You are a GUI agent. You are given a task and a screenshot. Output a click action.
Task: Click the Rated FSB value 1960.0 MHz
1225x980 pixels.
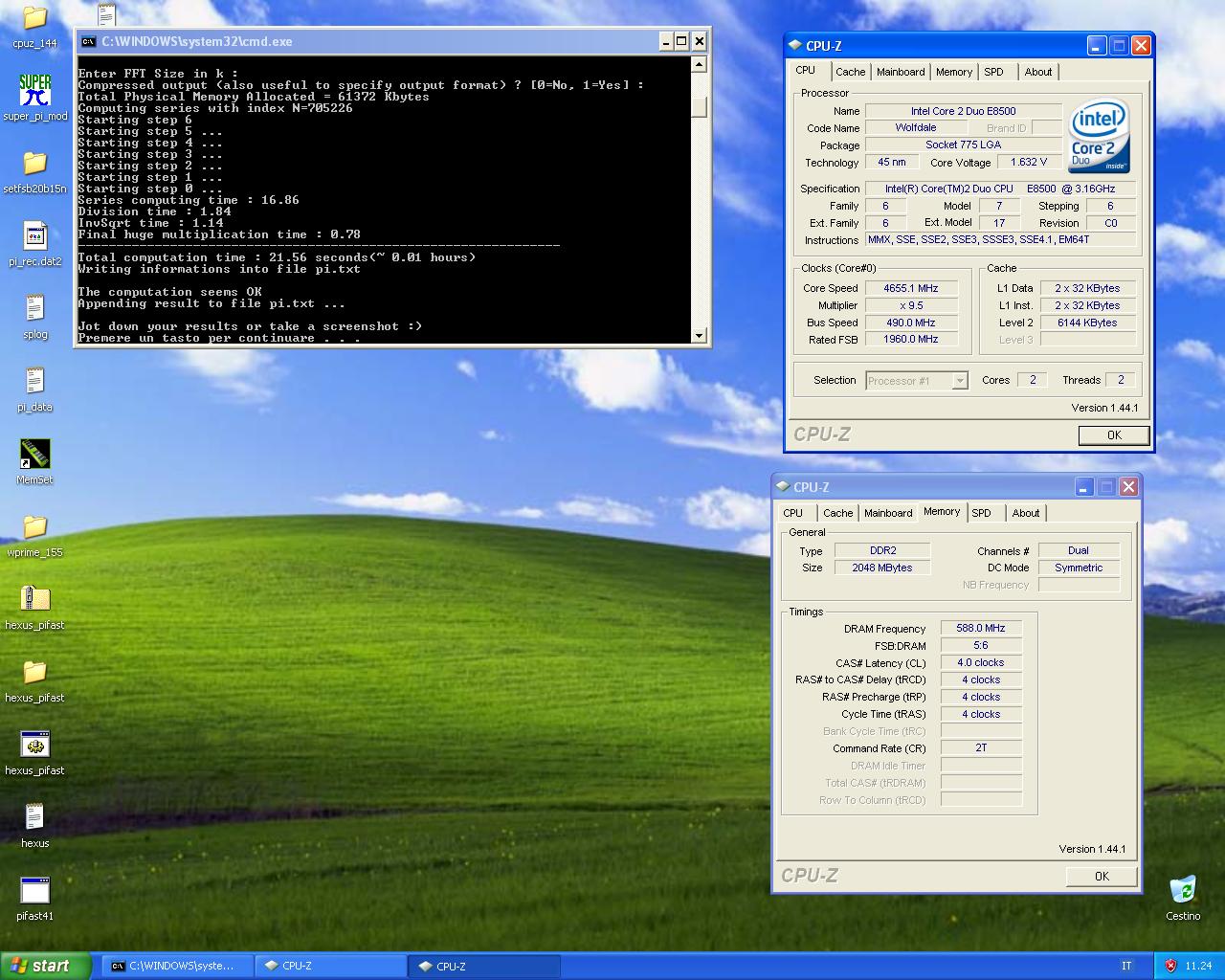click(x=911, y=339)
